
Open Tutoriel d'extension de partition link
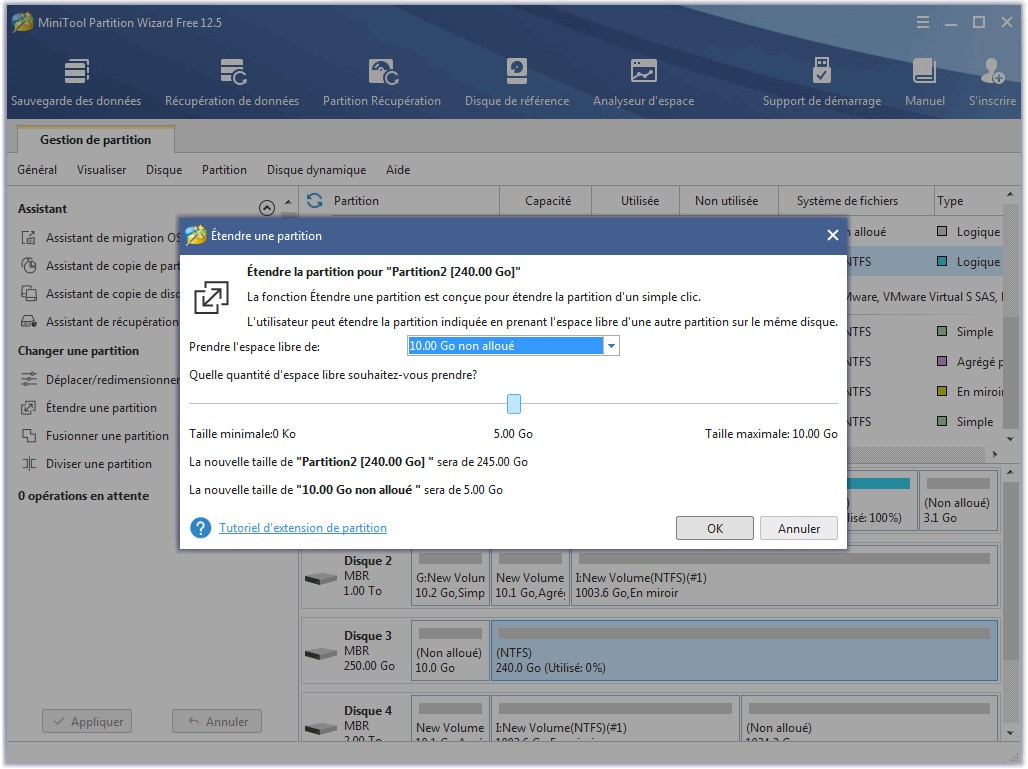(303, 528)
